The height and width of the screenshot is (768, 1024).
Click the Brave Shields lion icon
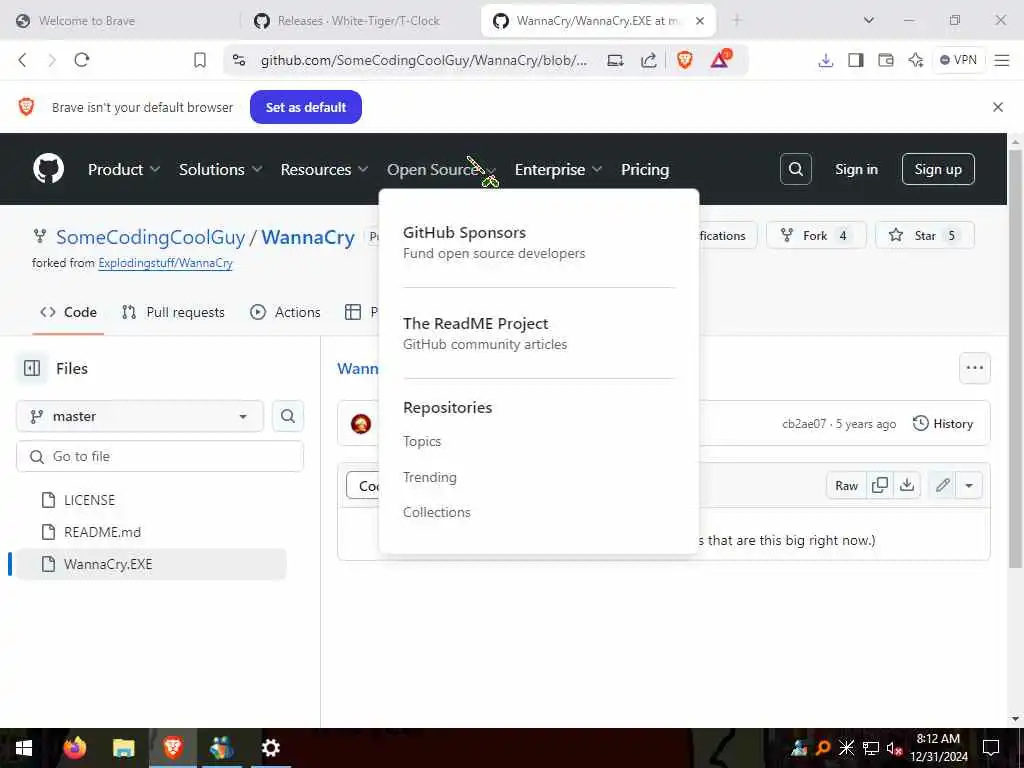click(684, 60)
